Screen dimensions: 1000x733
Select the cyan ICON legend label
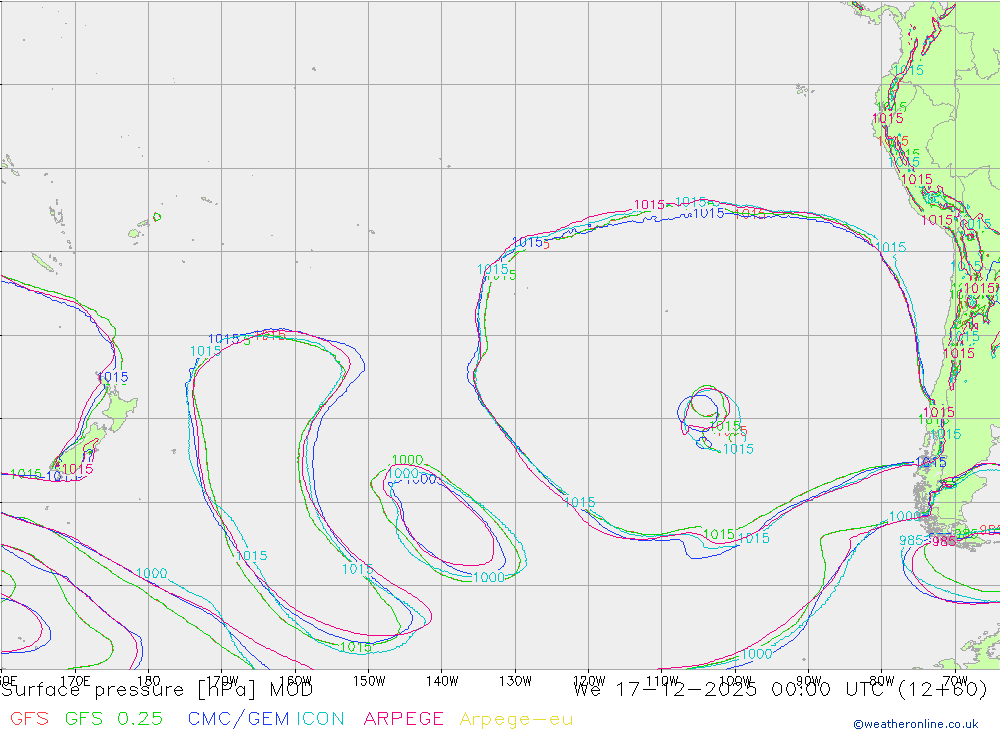321,718
